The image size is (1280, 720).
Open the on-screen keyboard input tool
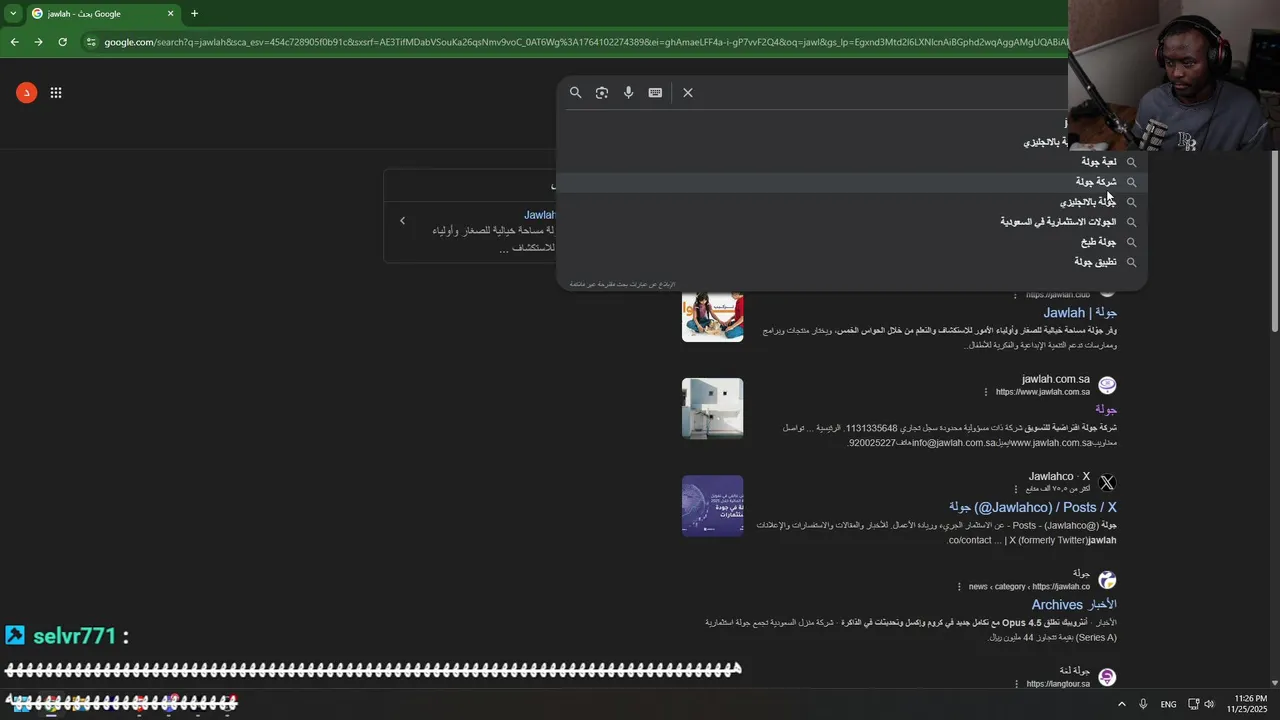(x=655, y=92)
